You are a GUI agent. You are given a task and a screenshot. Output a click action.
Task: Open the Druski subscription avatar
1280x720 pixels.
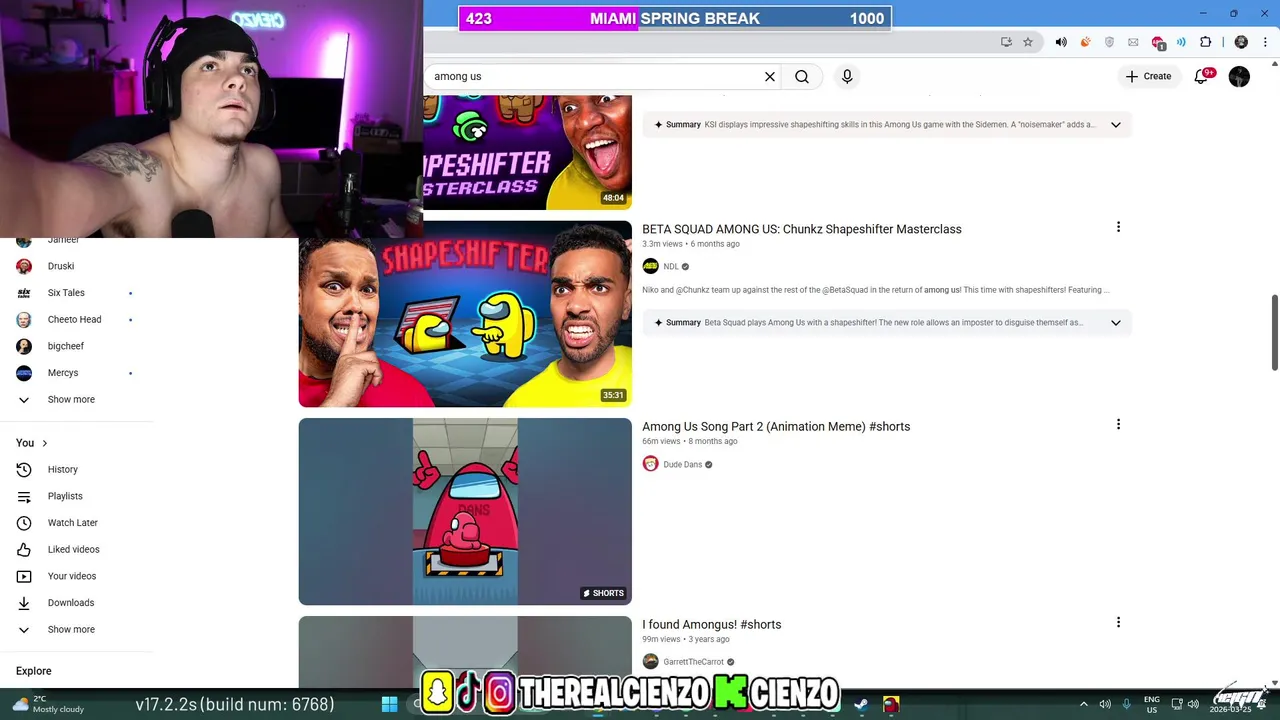click(24, 266)
